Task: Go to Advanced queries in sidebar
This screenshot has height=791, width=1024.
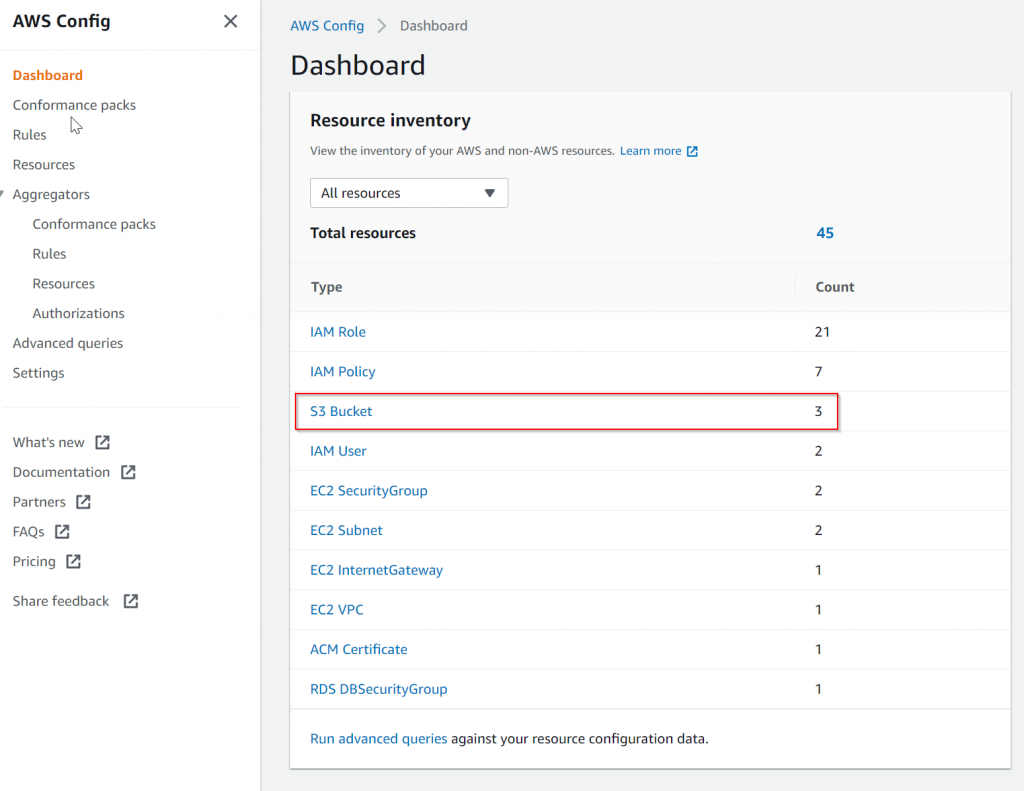Action: click(x=68, y=343)
